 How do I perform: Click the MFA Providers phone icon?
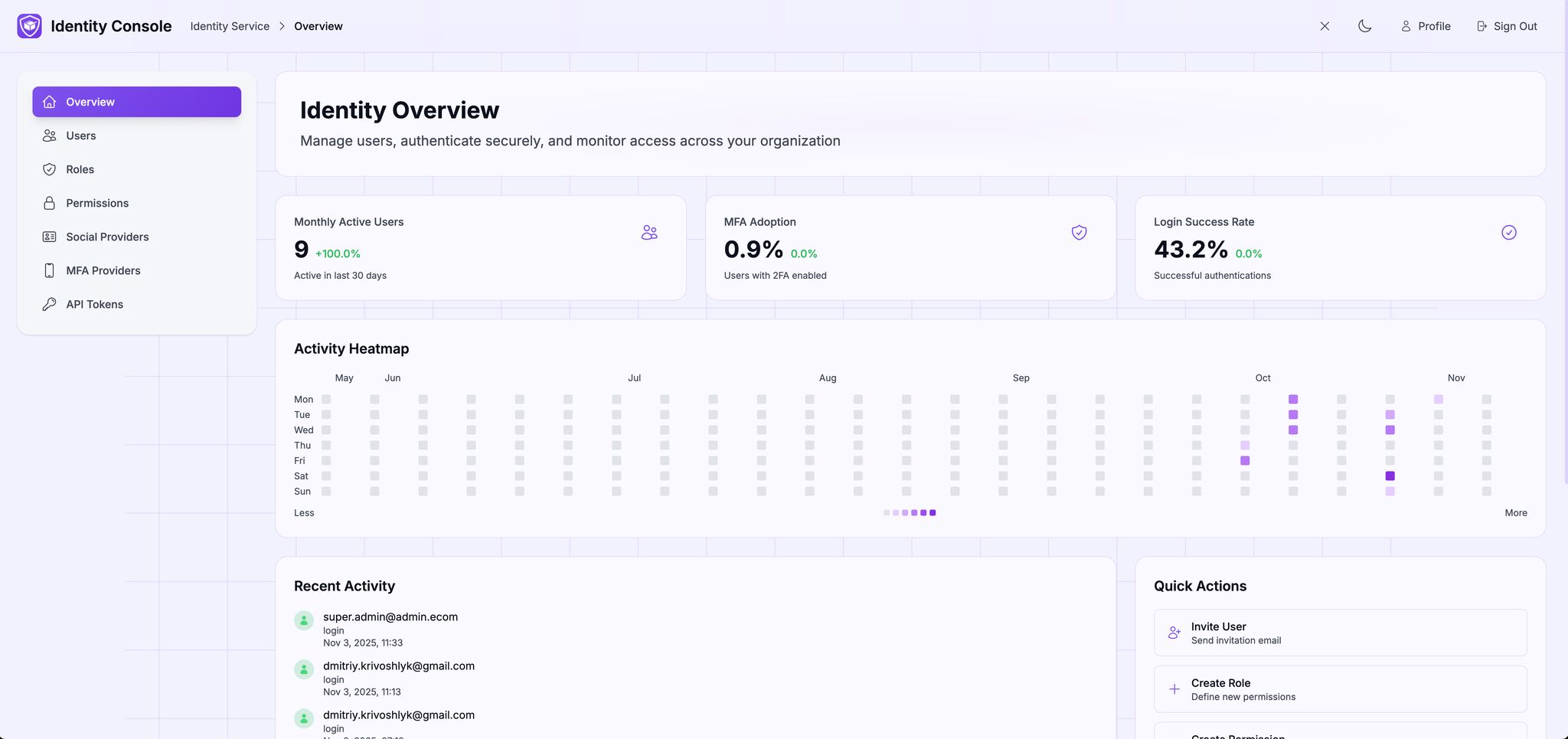(49, 270)
